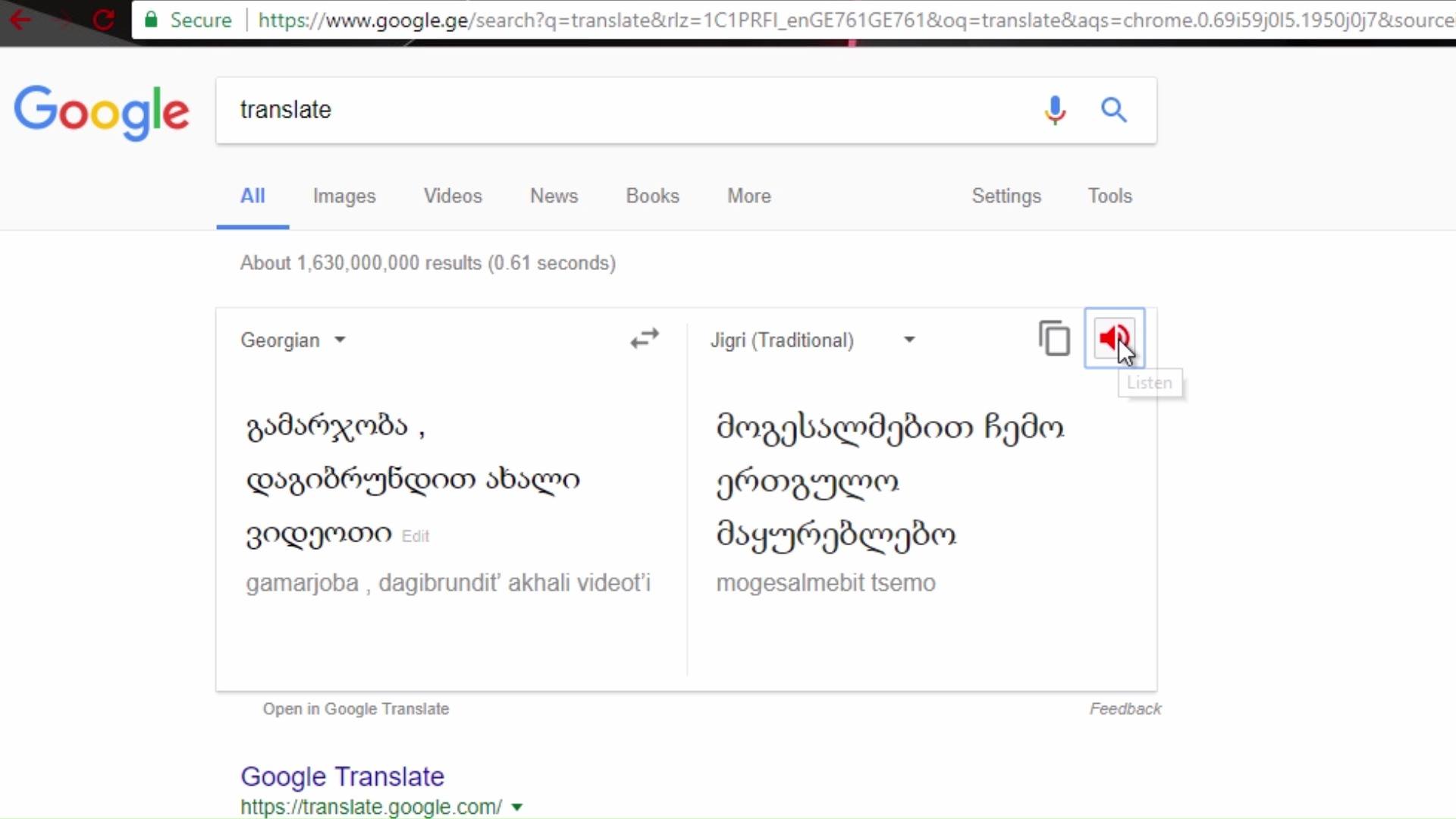Open the Georgian source language dropdown
This screenshot has height=819, width=1456.
[x=293, y=340]
